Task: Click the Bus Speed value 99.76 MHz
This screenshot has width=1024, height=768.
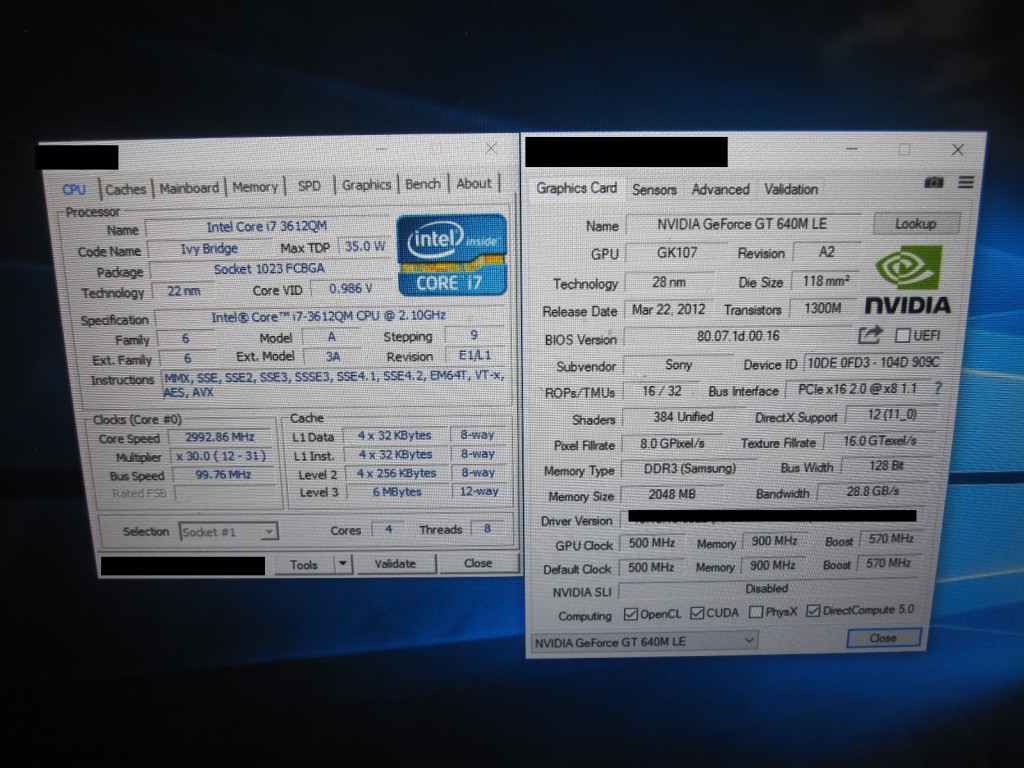Action: (x=223, y=474)
